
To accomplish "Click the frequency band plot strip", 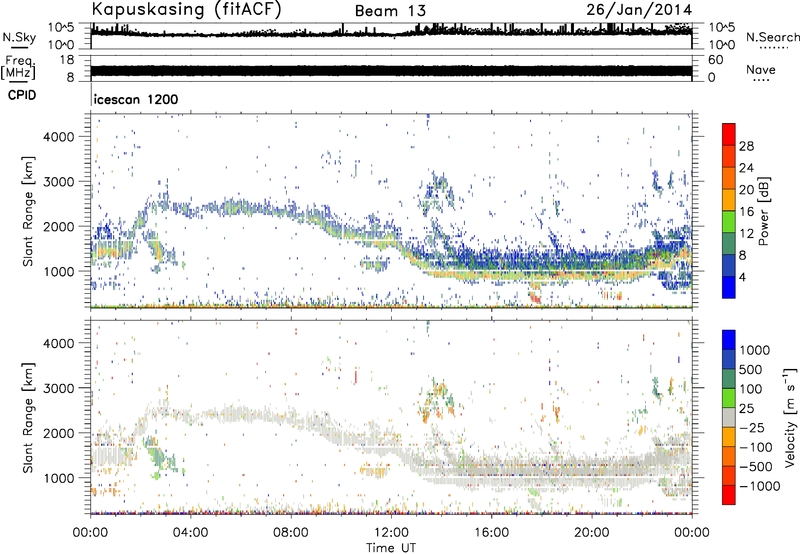I will click(x=391, y=71).
